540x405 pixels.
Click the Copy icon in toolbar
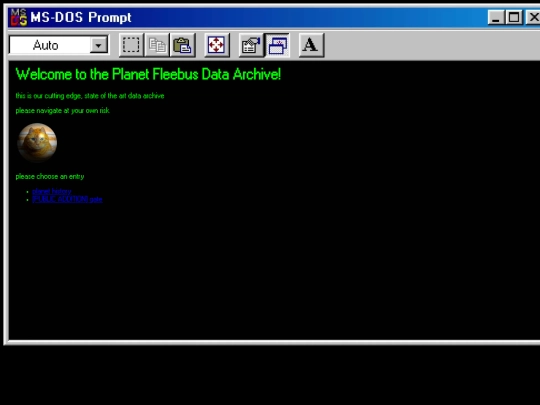157,45
